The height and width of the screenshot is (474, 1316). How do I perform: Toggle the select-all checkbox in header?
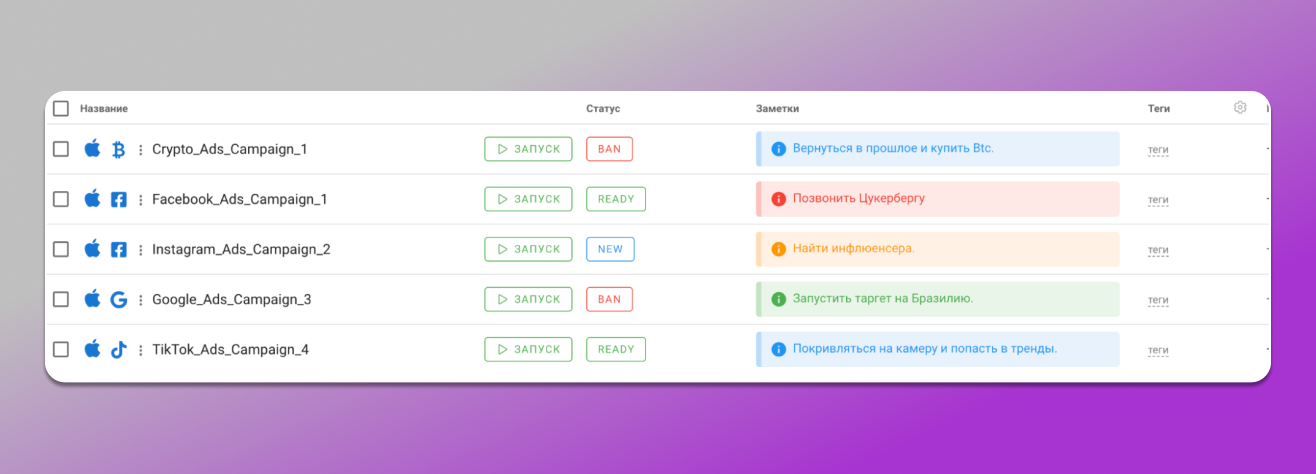(61, 108)
